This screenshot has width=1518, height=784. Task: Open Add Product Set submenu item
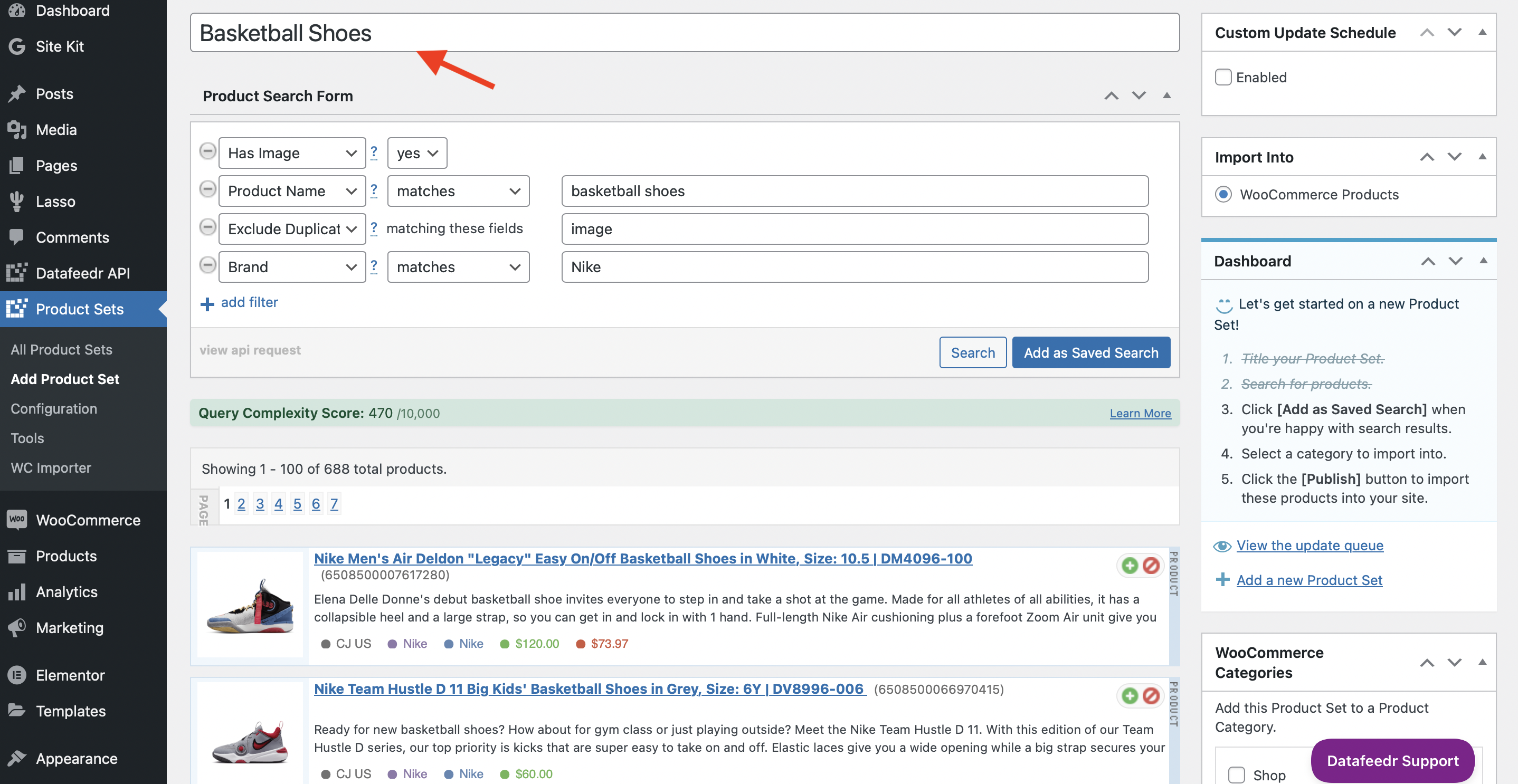pos(65,379)
